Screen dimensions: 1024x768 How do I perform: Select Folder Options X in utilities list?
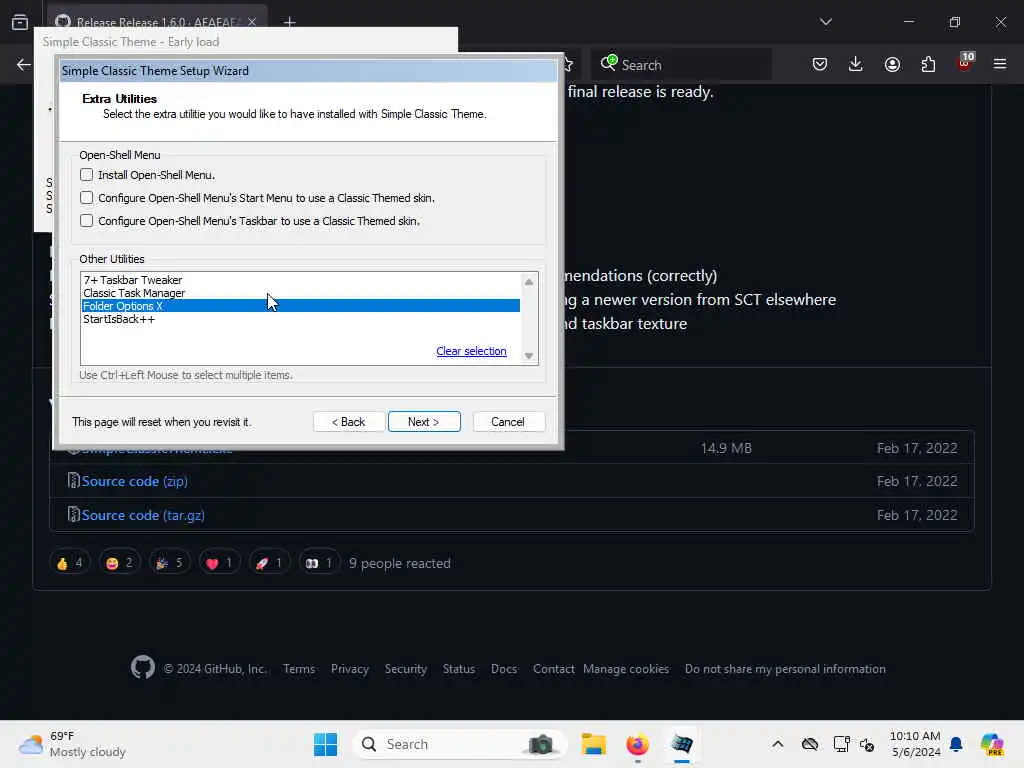300,306
